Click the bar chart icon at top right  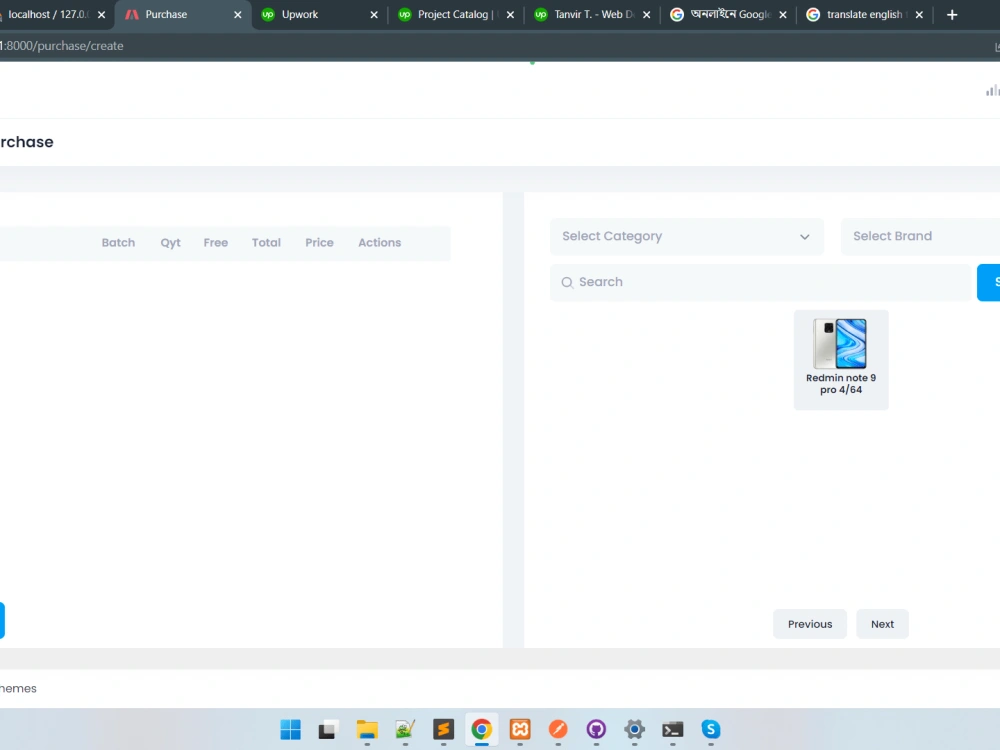992,90
